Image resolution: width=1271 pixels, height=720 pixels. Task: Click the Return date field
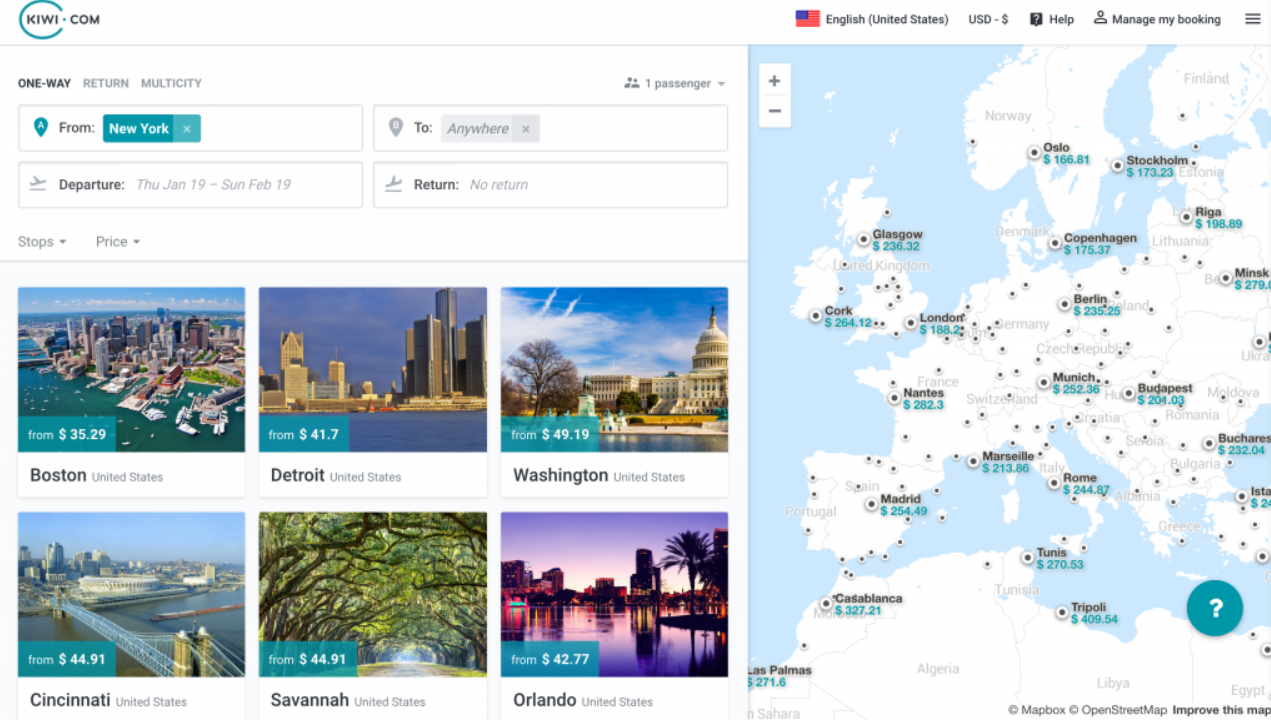[550, 184]
